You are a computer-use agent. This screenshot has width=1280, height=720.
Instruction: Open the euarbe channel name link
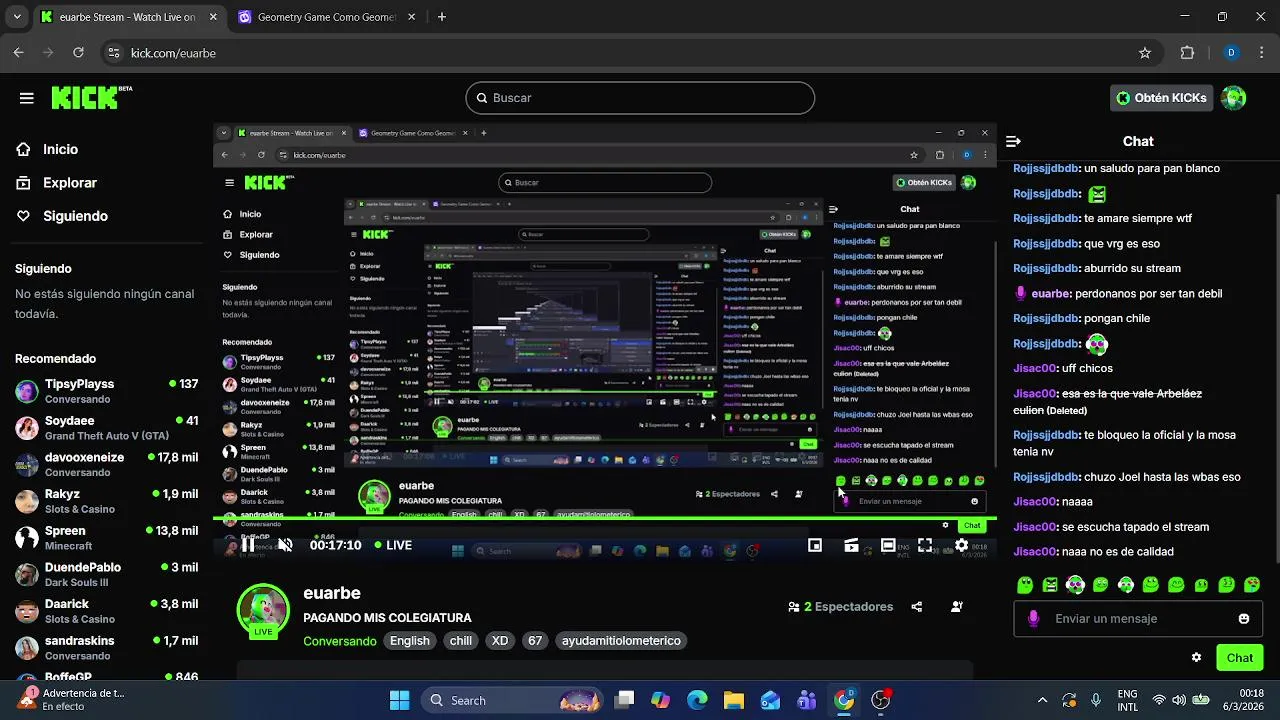point(332,593)
